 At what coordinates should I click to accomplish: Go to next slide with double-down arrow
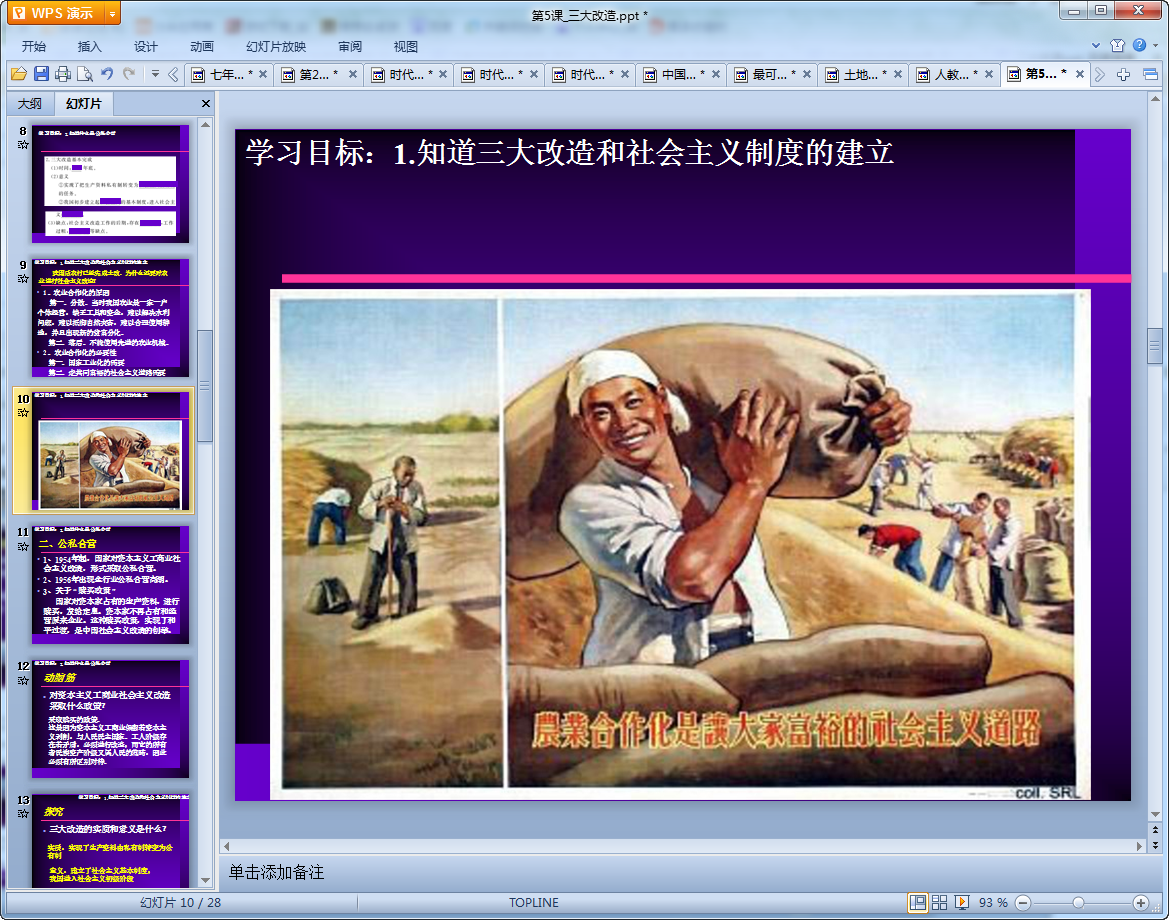click(1156, 845)
